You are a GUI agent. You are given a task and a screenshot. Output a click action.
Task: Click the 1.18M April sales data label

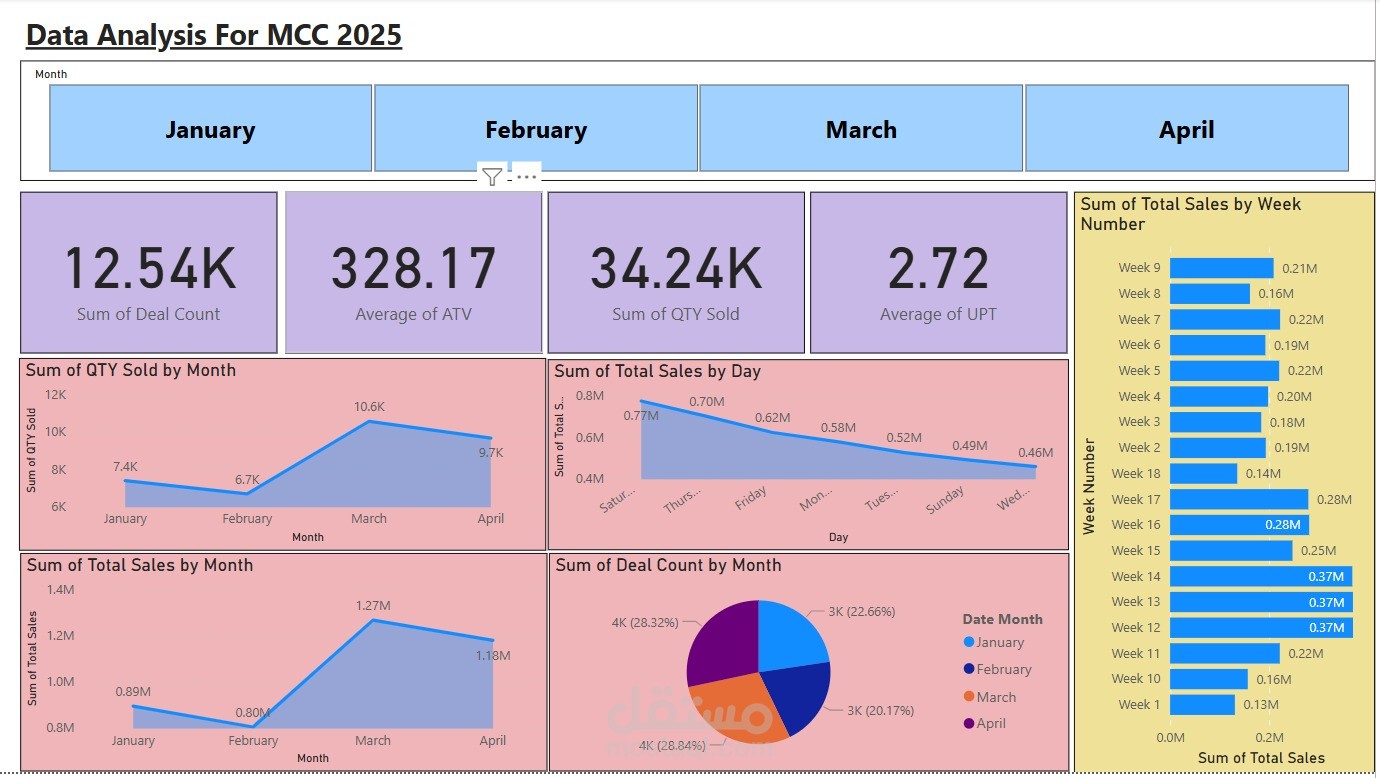[493, 655]
